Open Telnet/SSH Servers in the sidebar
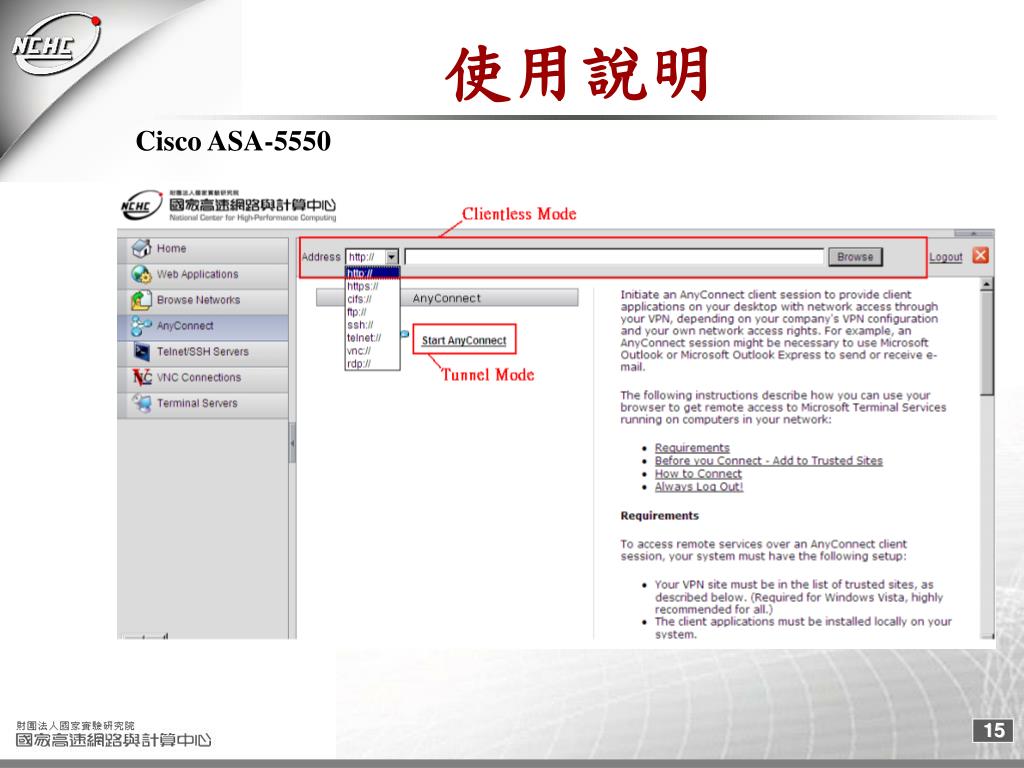This screenshot has height=768, width=1024. 202,351
